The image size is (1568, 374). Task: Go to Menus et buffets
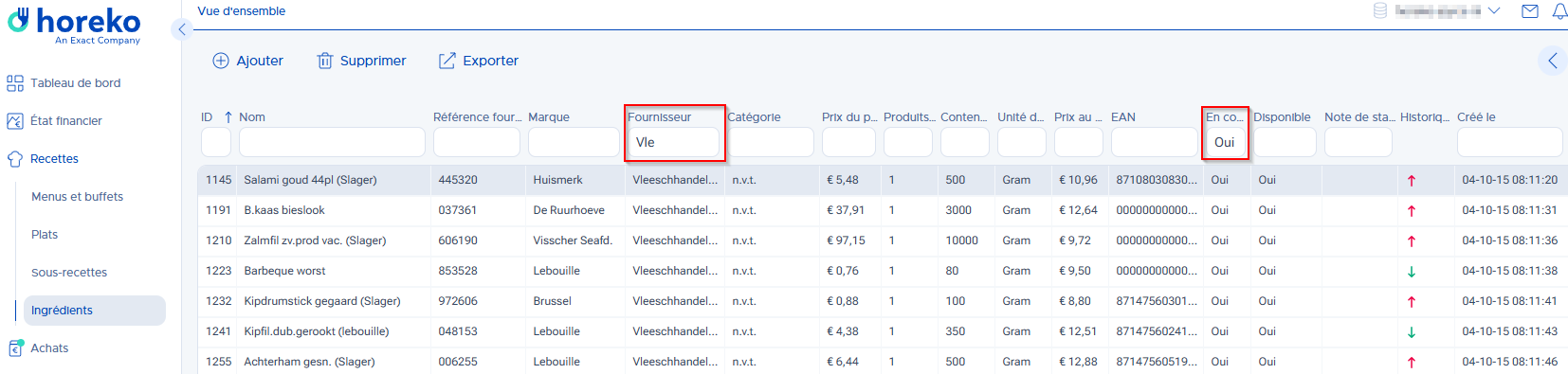[77, 197]
